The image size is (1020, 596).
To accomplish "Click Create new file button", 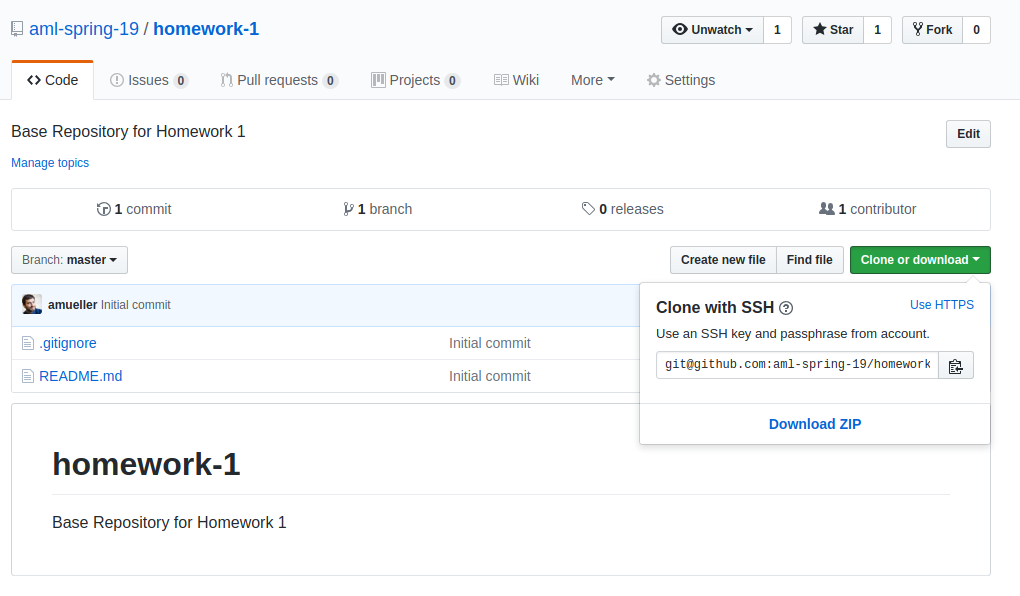I will (x=723, y=260).
